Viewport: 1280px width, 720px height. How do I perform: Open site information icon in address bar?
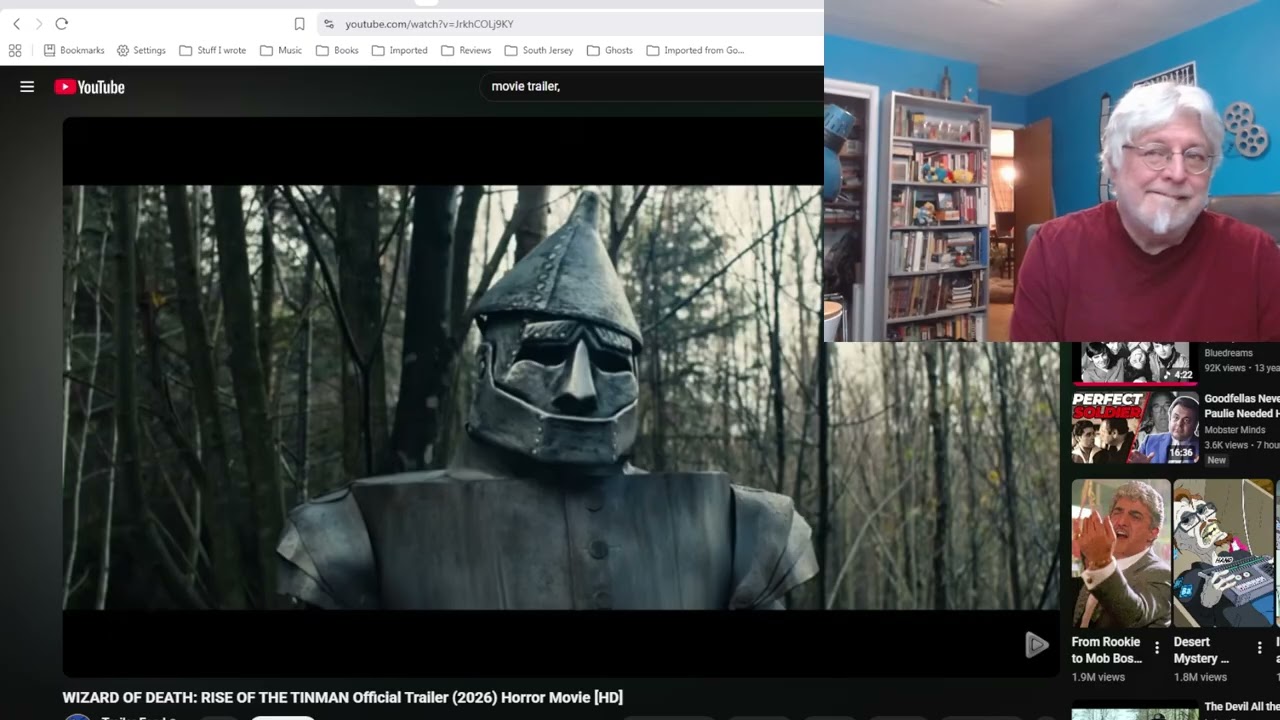[x=329, y=24]
